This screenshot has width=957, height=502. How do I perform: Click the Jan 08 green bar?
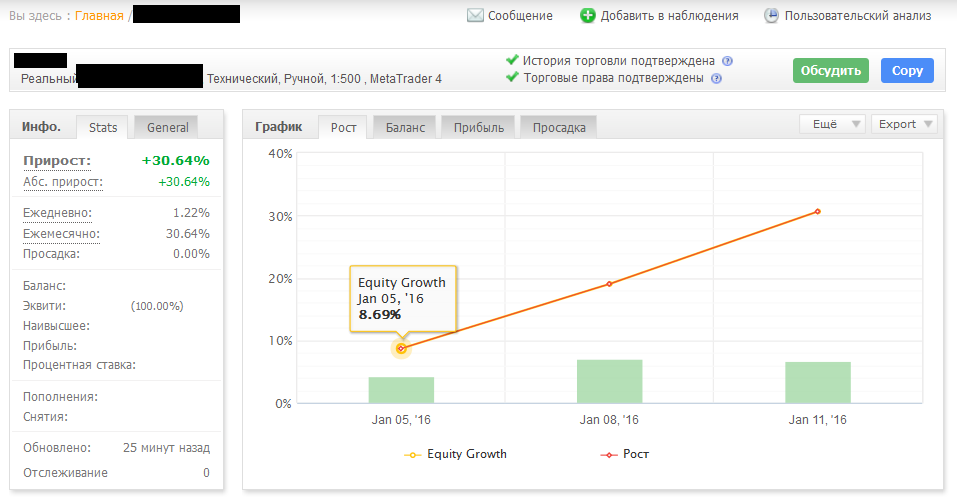click(609, 381)
